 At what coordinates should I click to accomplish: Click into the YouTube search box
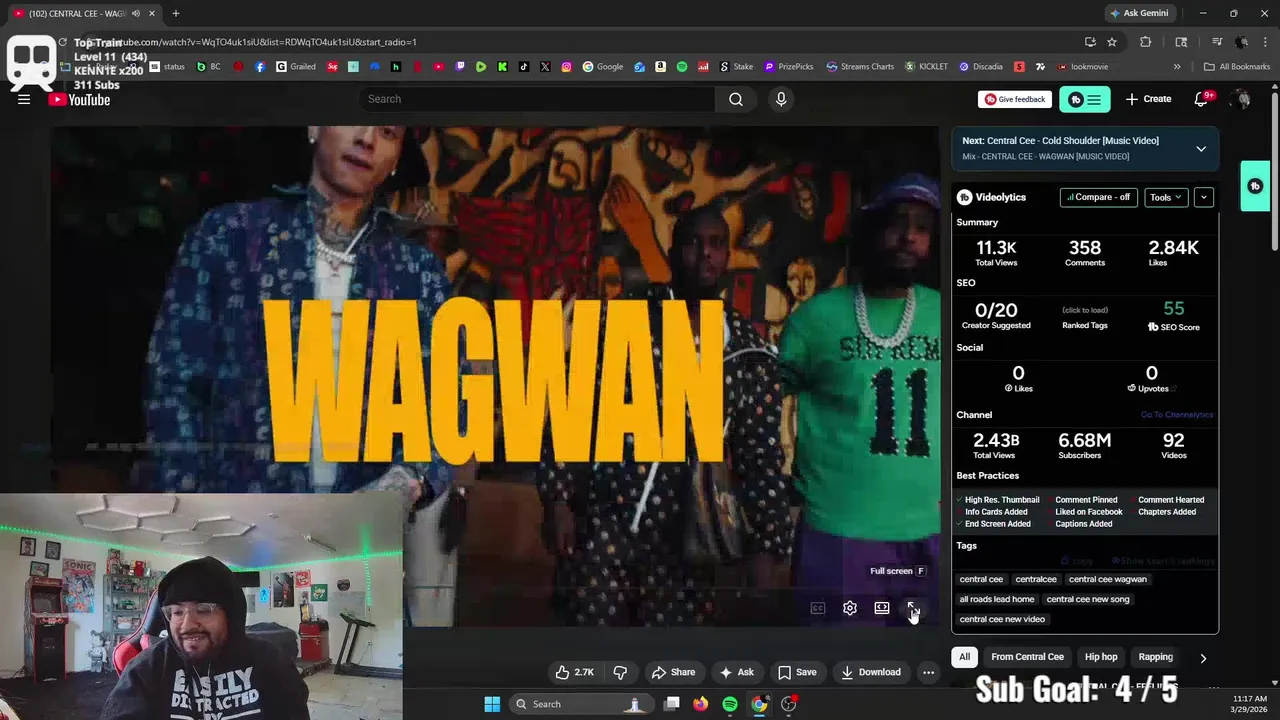click(536, 99)
